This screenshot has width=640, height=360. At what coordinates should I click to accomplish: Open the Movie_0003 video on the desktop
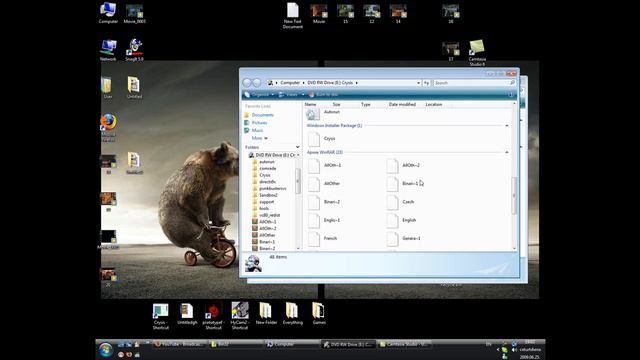tap(134, 13)
